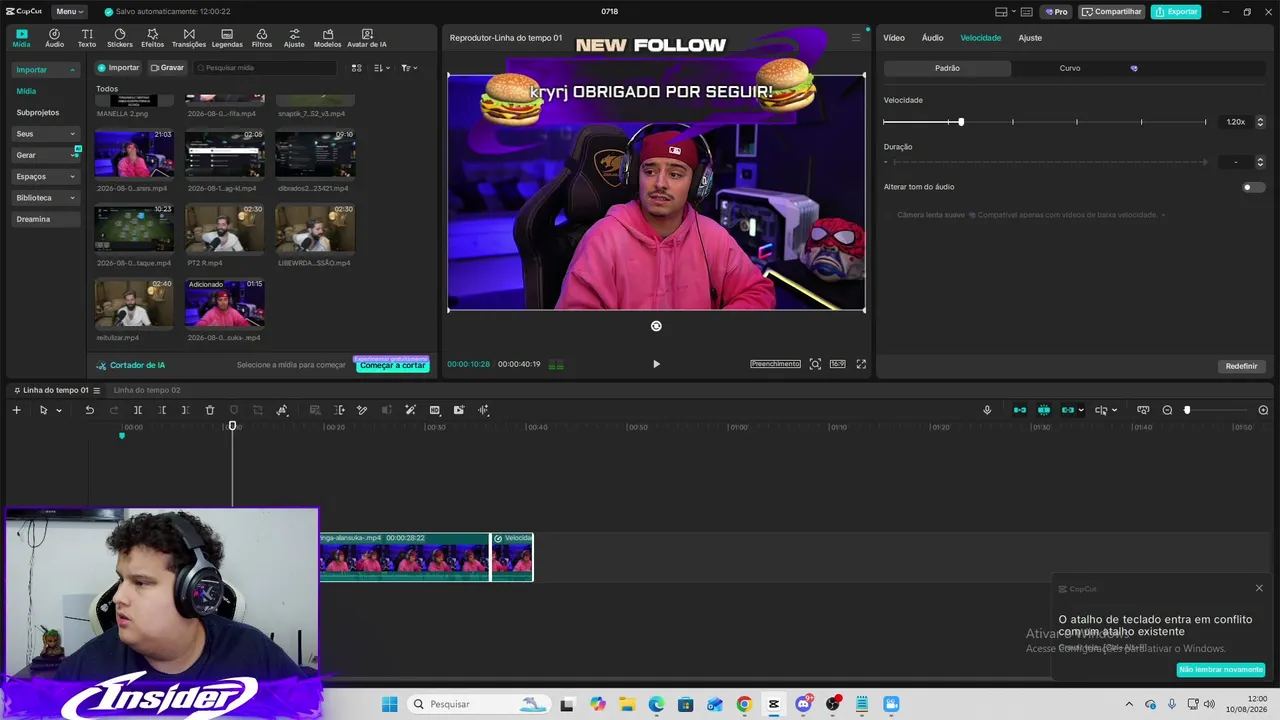Open the Filtros panel
Screen dimensions: 1280x720
click(262, 38)
